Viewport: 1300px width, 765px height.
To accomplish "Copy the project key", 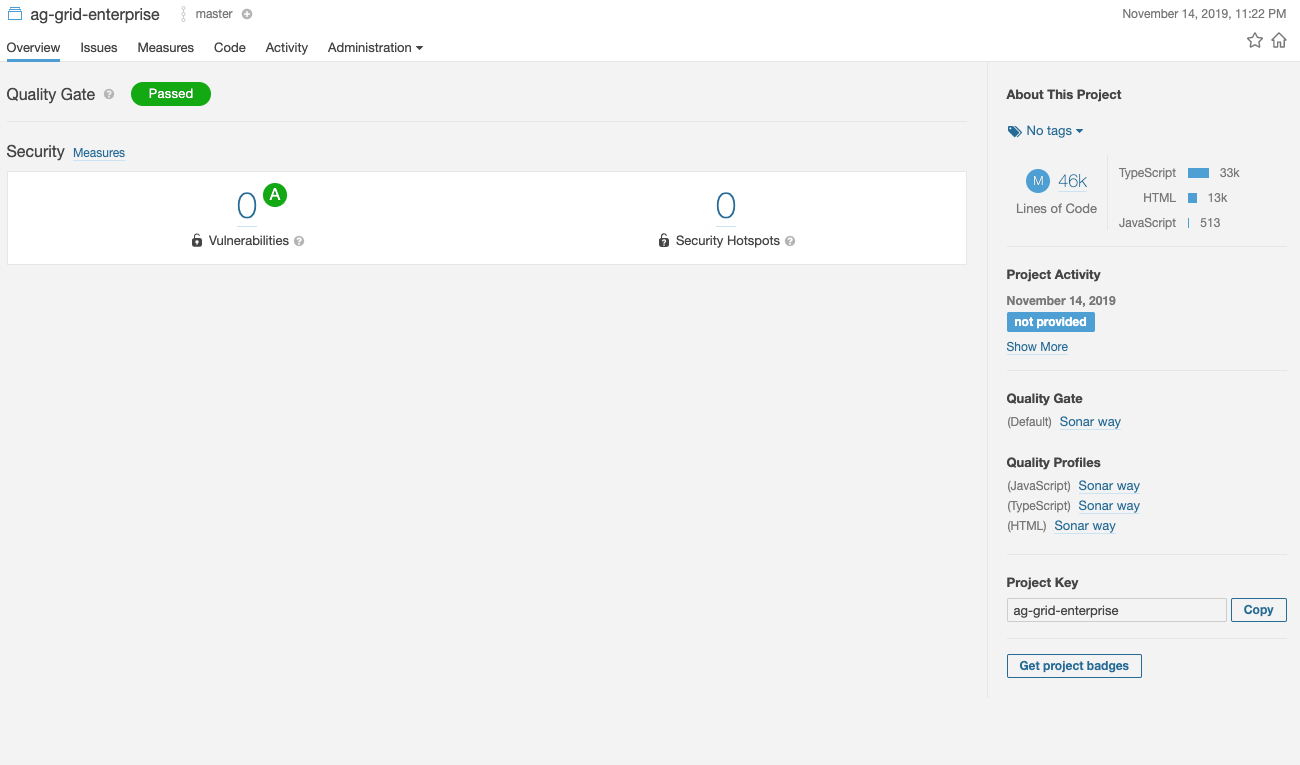I will pyautogui.click(x=1258, y=610).
